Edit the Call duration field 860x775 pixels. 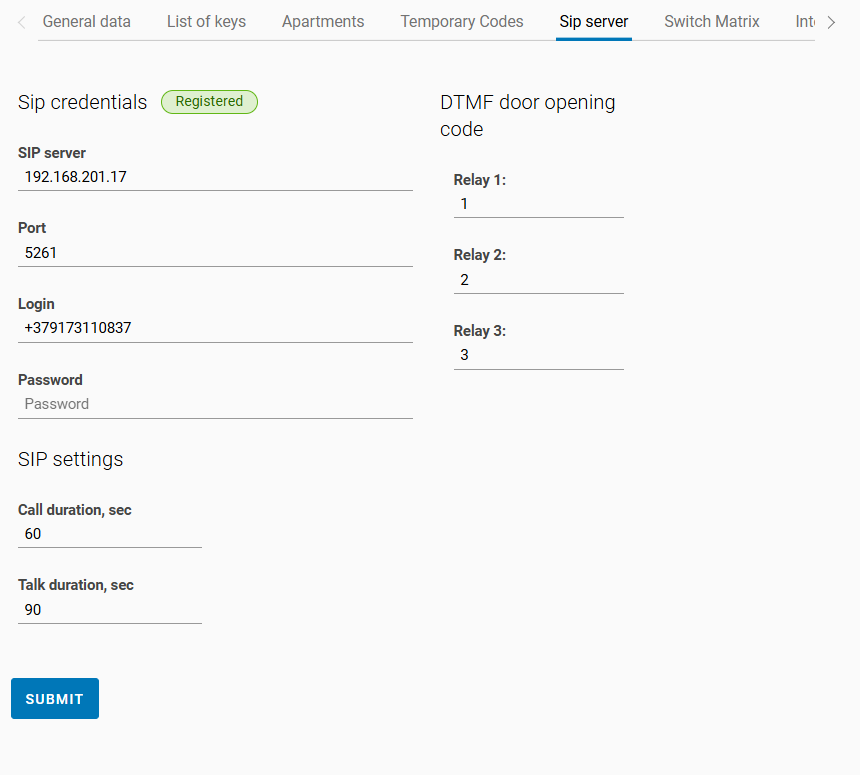(110, 534)
